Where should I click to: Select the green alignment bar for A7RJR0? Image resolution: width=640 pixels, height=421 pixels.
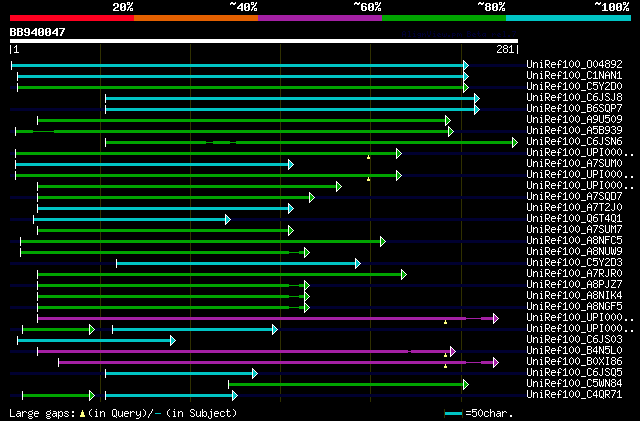click(x=222, y=275)
